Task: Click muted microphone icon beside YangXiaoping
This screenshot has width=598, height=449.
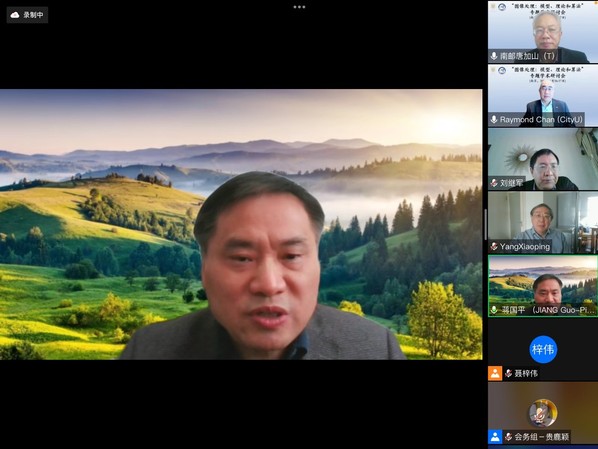Action: (x=494, y=246)
